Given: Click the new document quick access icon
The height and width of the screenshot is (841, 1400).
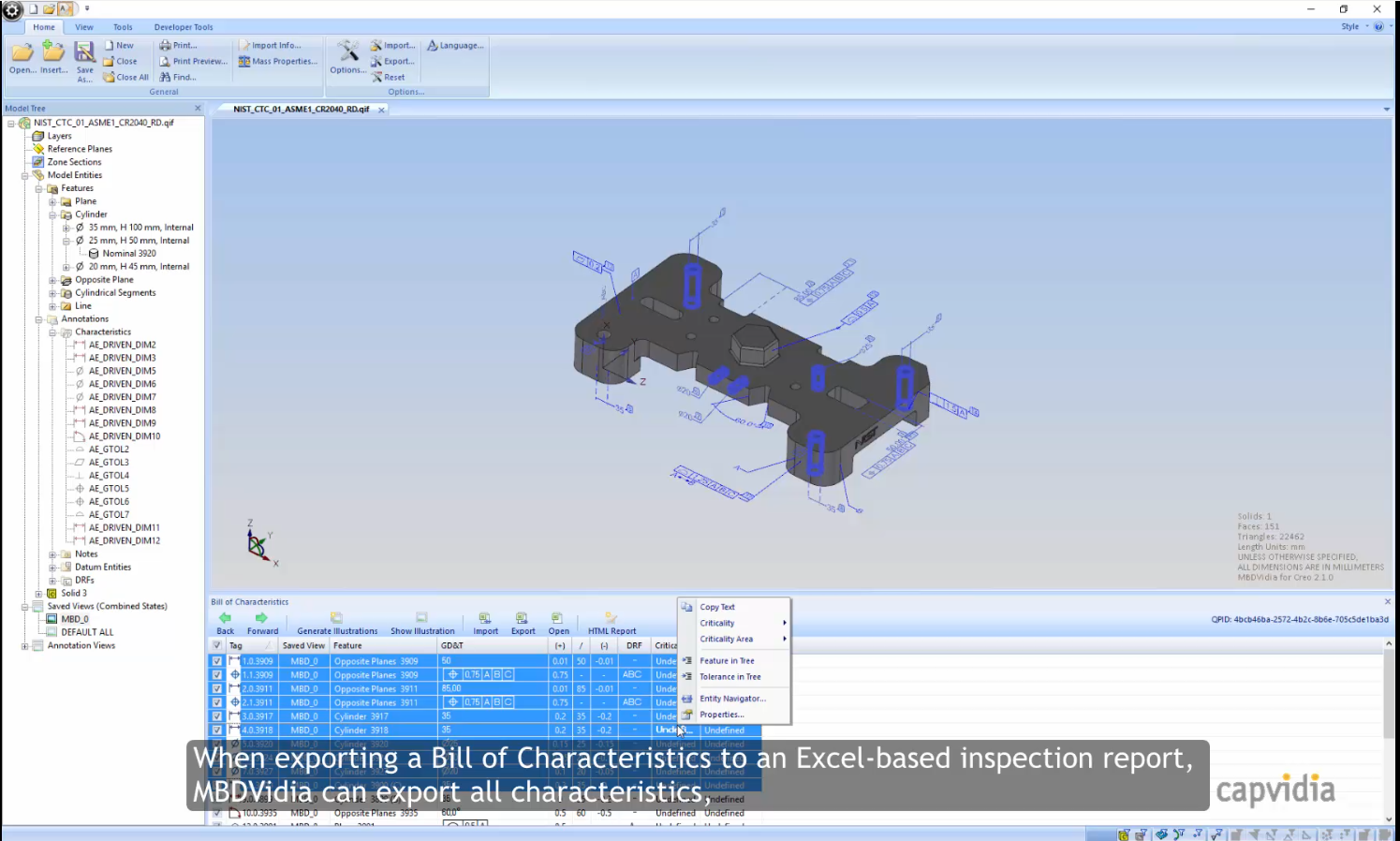Looking at the screenshot, I should point(34,9).
